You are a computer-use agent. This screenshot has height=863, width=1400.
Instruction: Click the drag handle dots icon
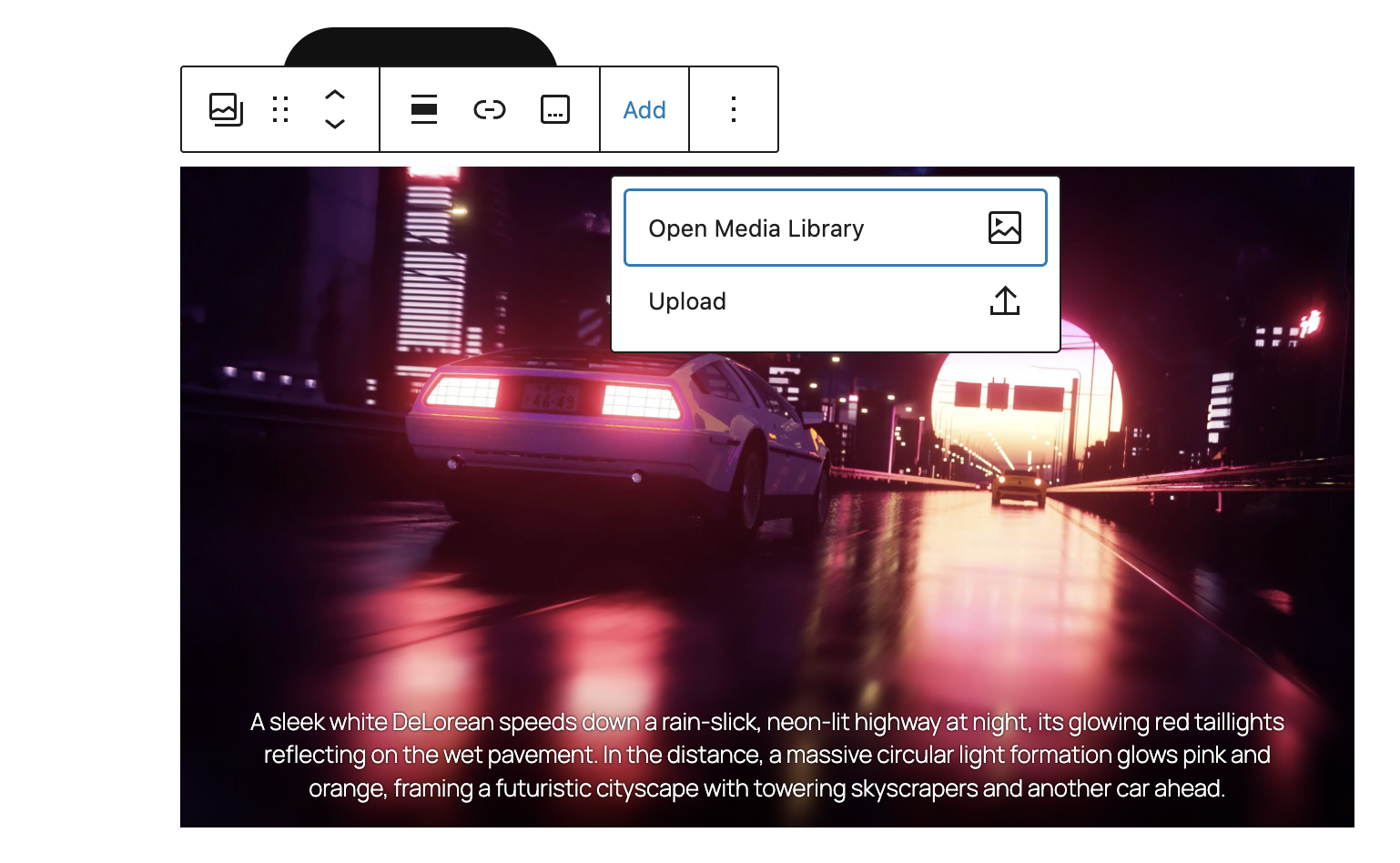click(x=280, y=109)
